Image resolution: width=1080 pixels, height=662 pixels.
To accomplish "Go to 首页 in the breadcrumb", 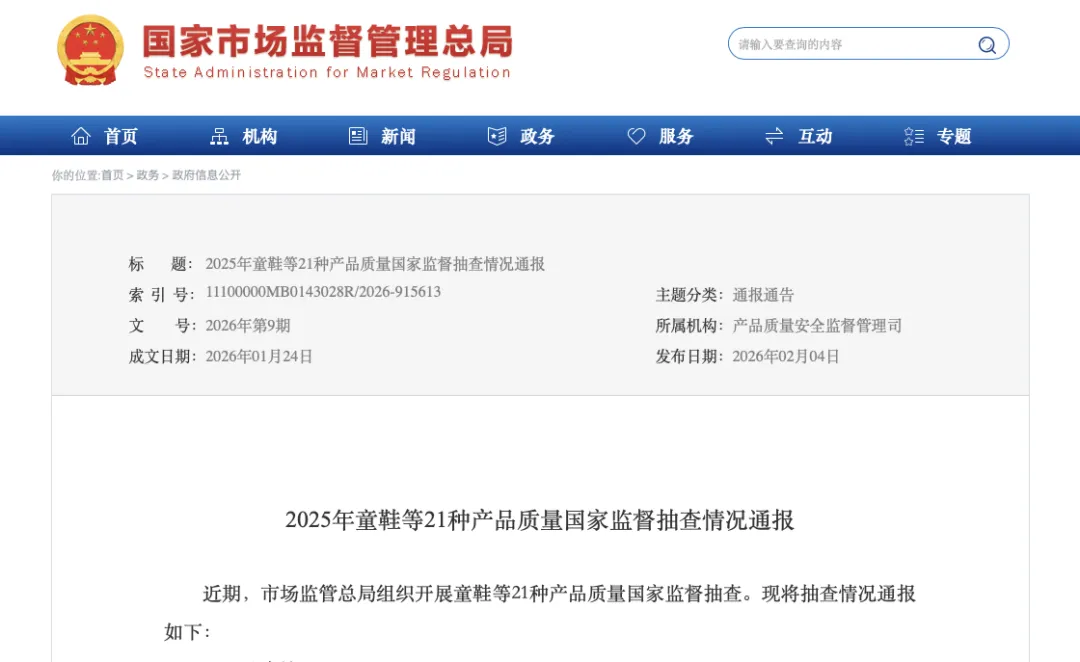I will (112, 175).
